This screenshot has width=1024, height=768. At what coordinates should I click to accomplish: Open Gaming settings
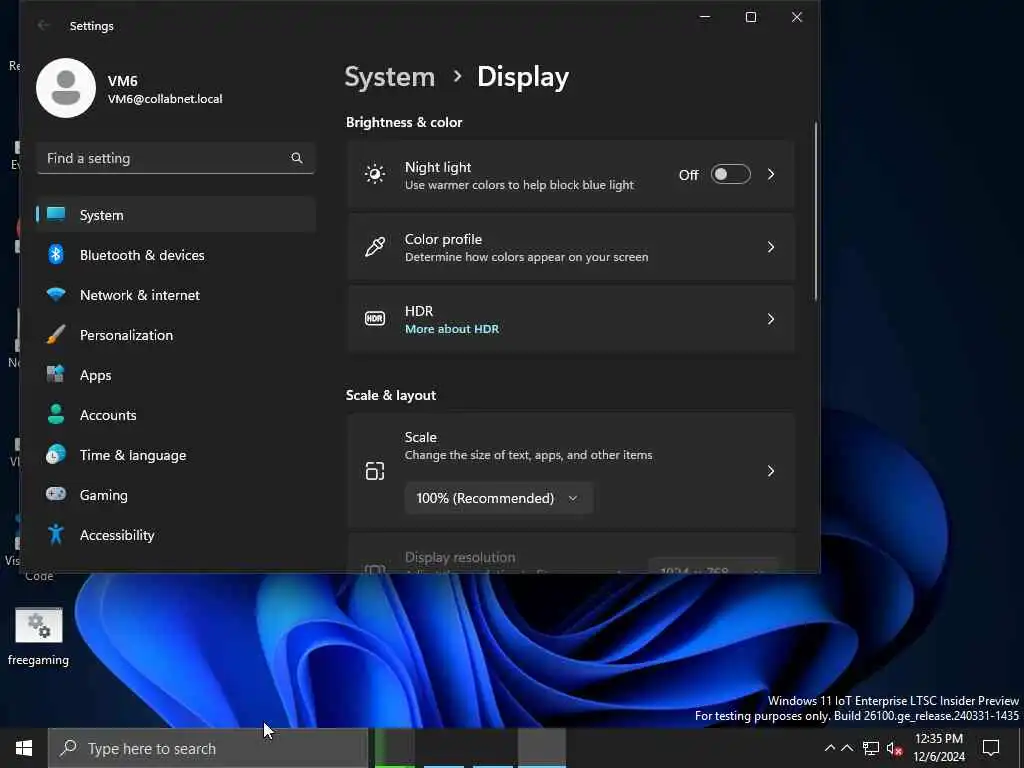(x=176, y=494)
